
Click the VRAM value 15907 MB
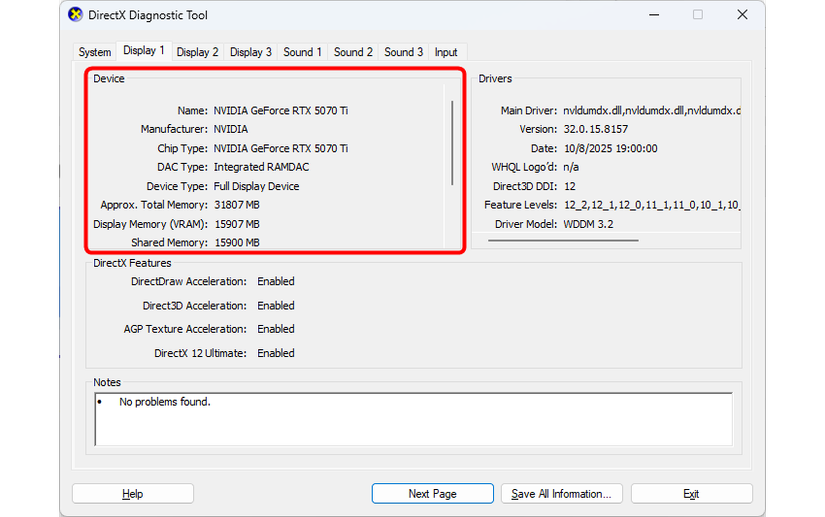click(x=237, y=224)
